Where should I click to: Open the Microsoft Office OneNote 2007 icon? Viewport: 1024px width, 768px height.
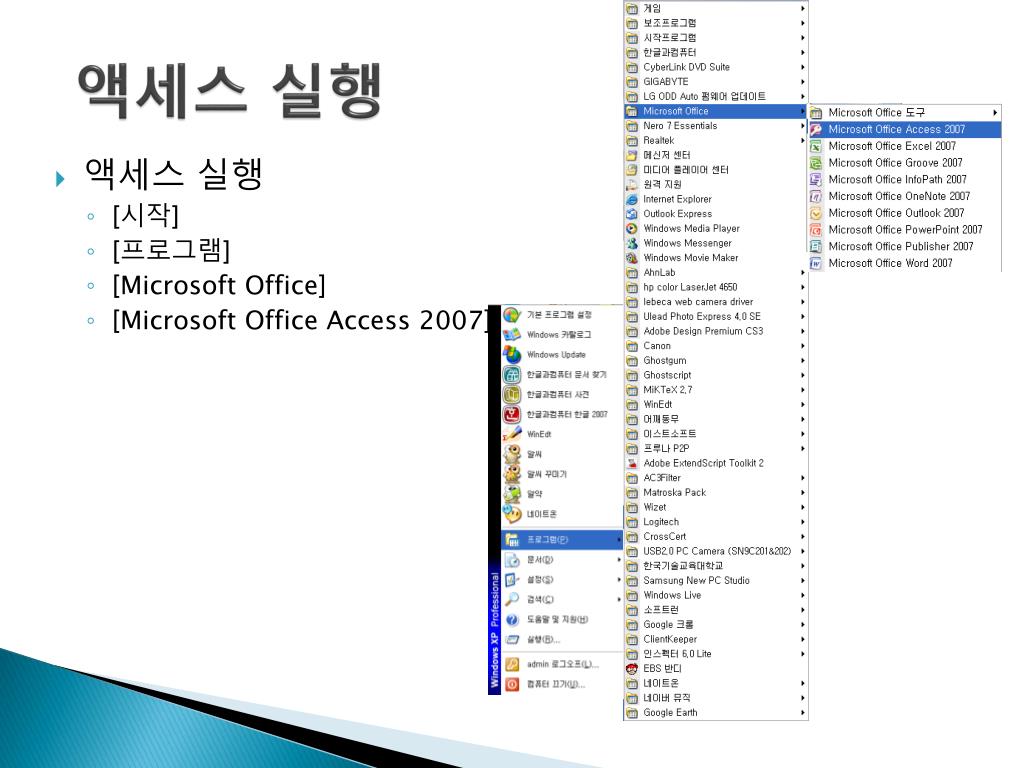[816, 197]
